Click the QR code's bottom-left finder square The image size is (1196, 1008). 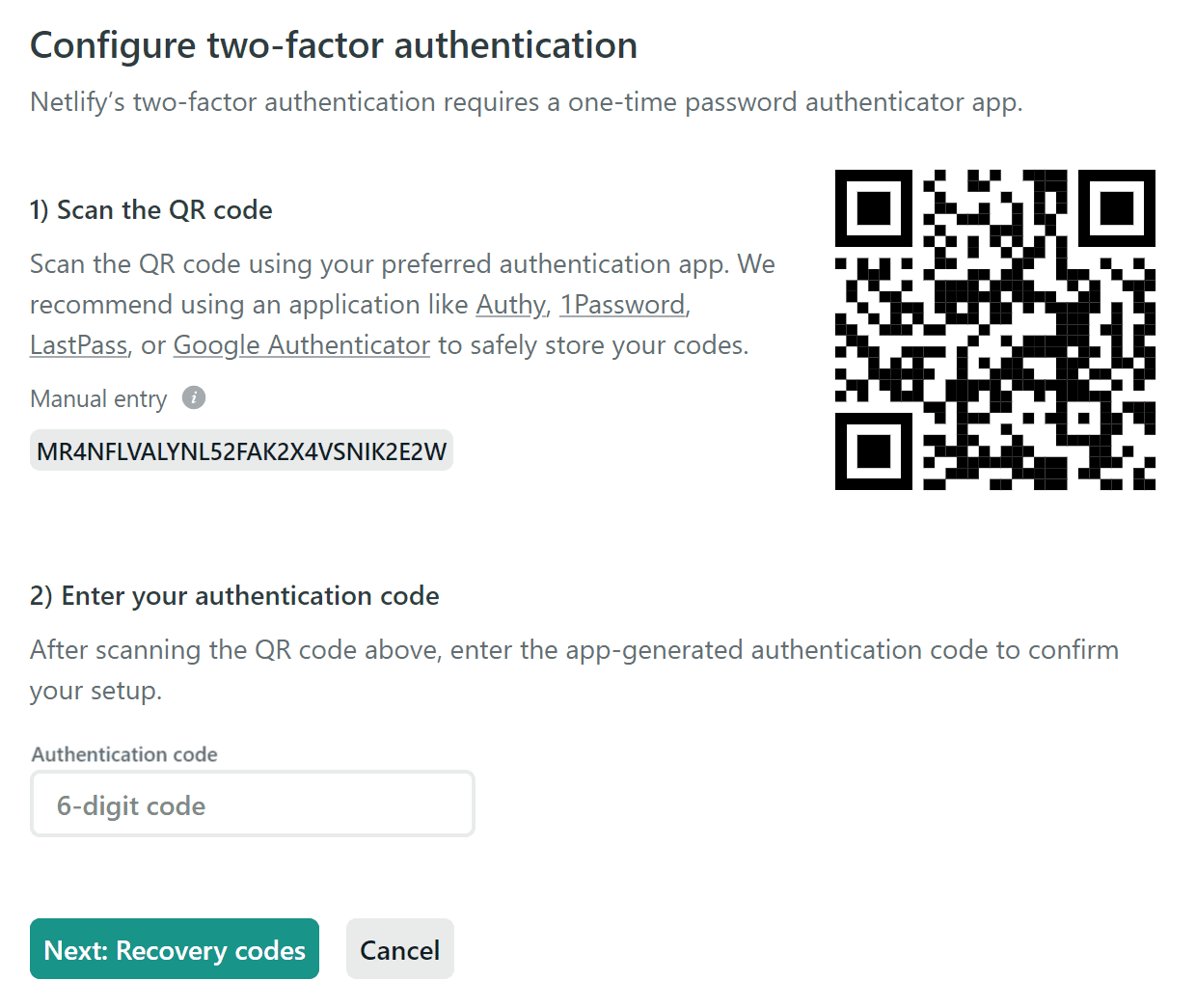point(873,450)
